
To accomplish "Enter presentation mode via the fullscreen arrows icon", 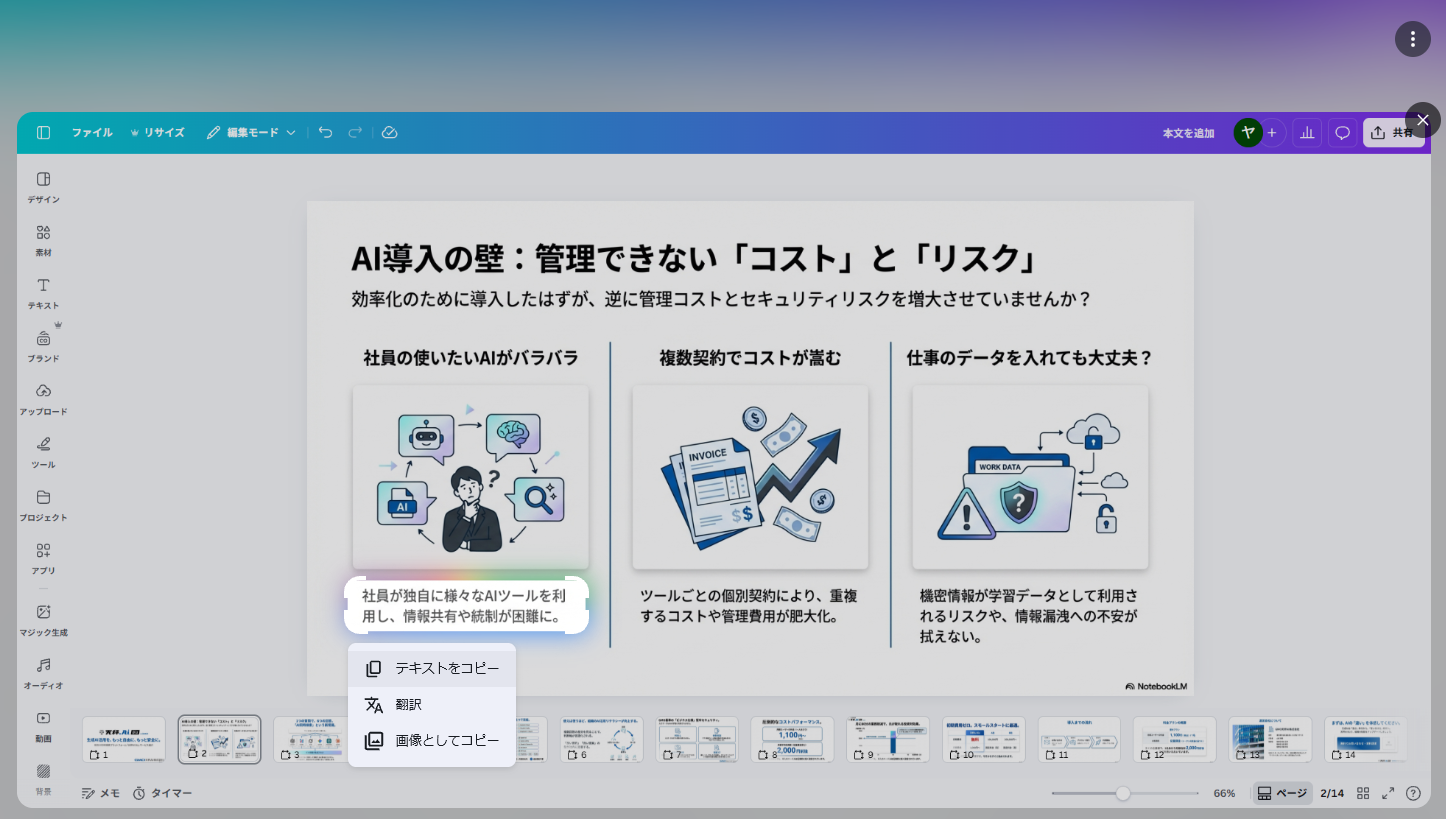I will [1387, 792].
